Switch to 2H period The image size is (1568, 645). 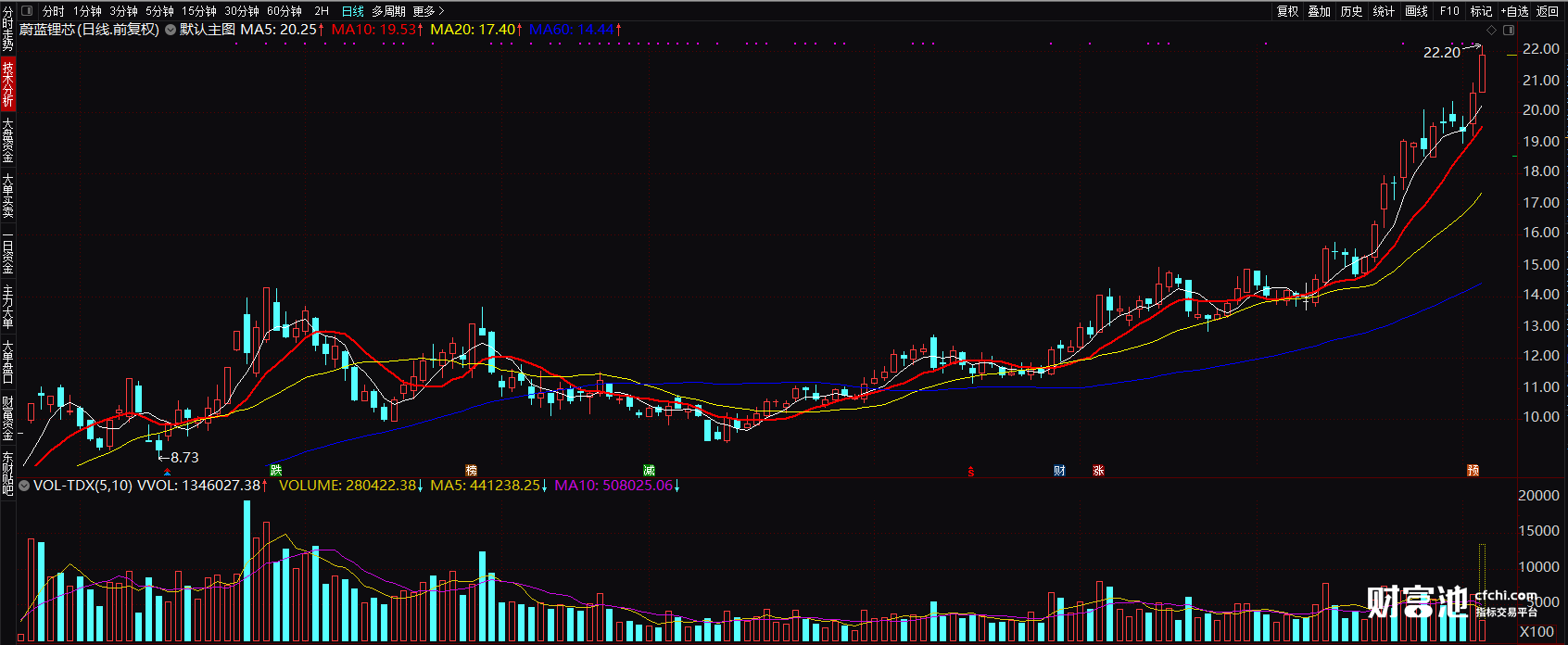click(322, 11)
